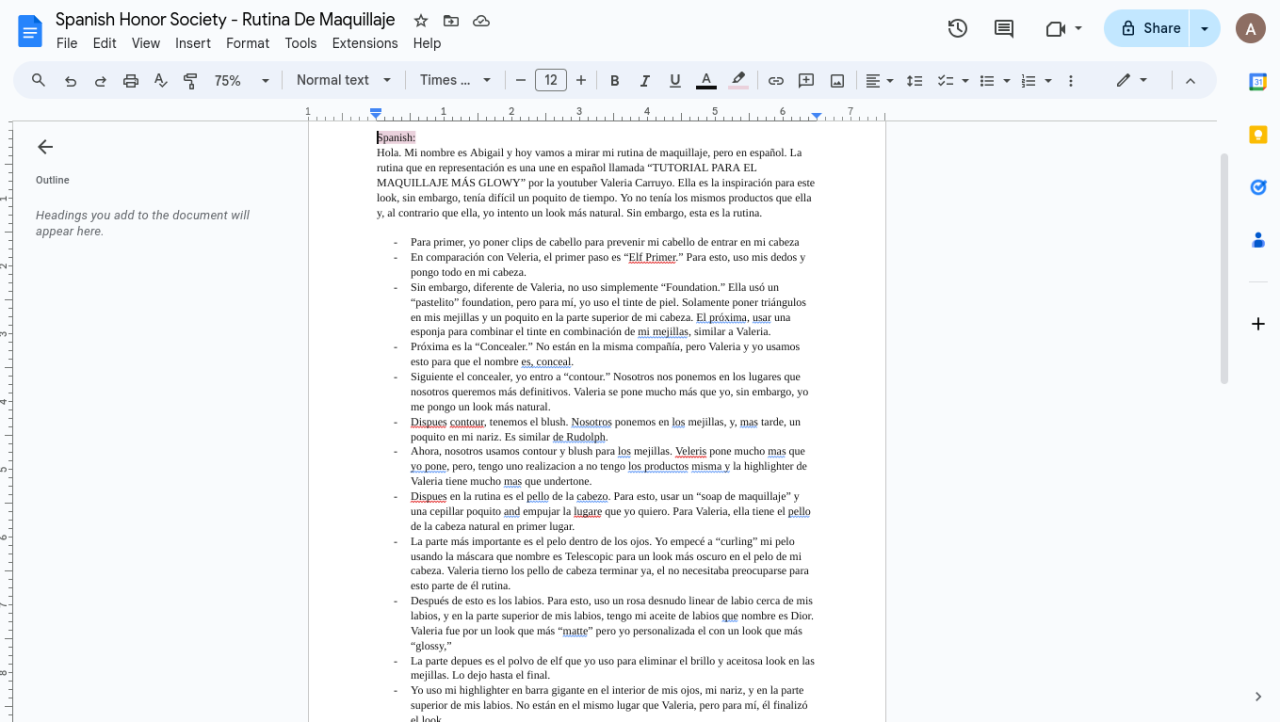
Task: Toggle underline formatting
Action: 675,81
